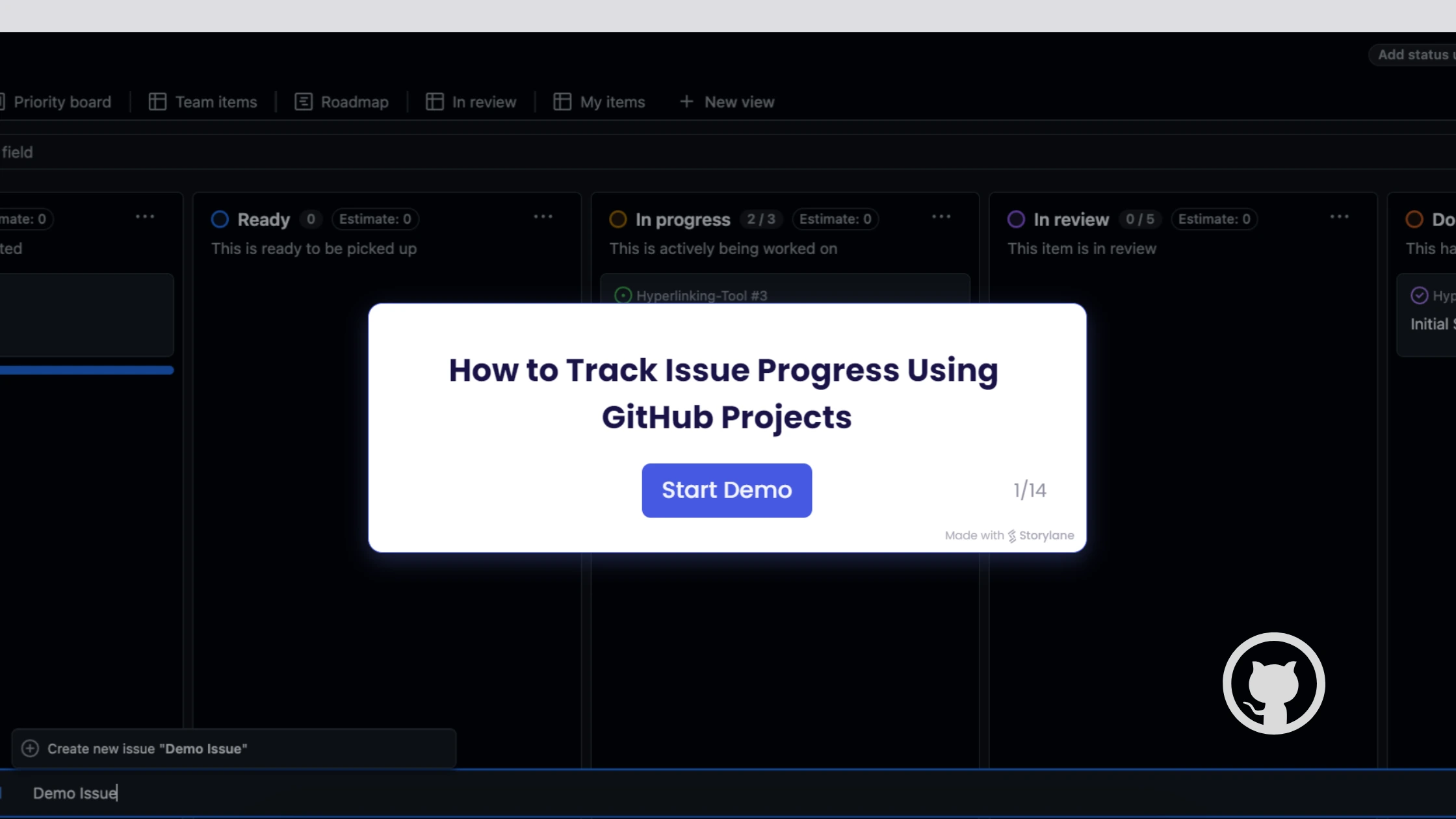The image size is (1456, 819).
Task: Click the blue Ready status circle
Action: (x=219, y=219)
